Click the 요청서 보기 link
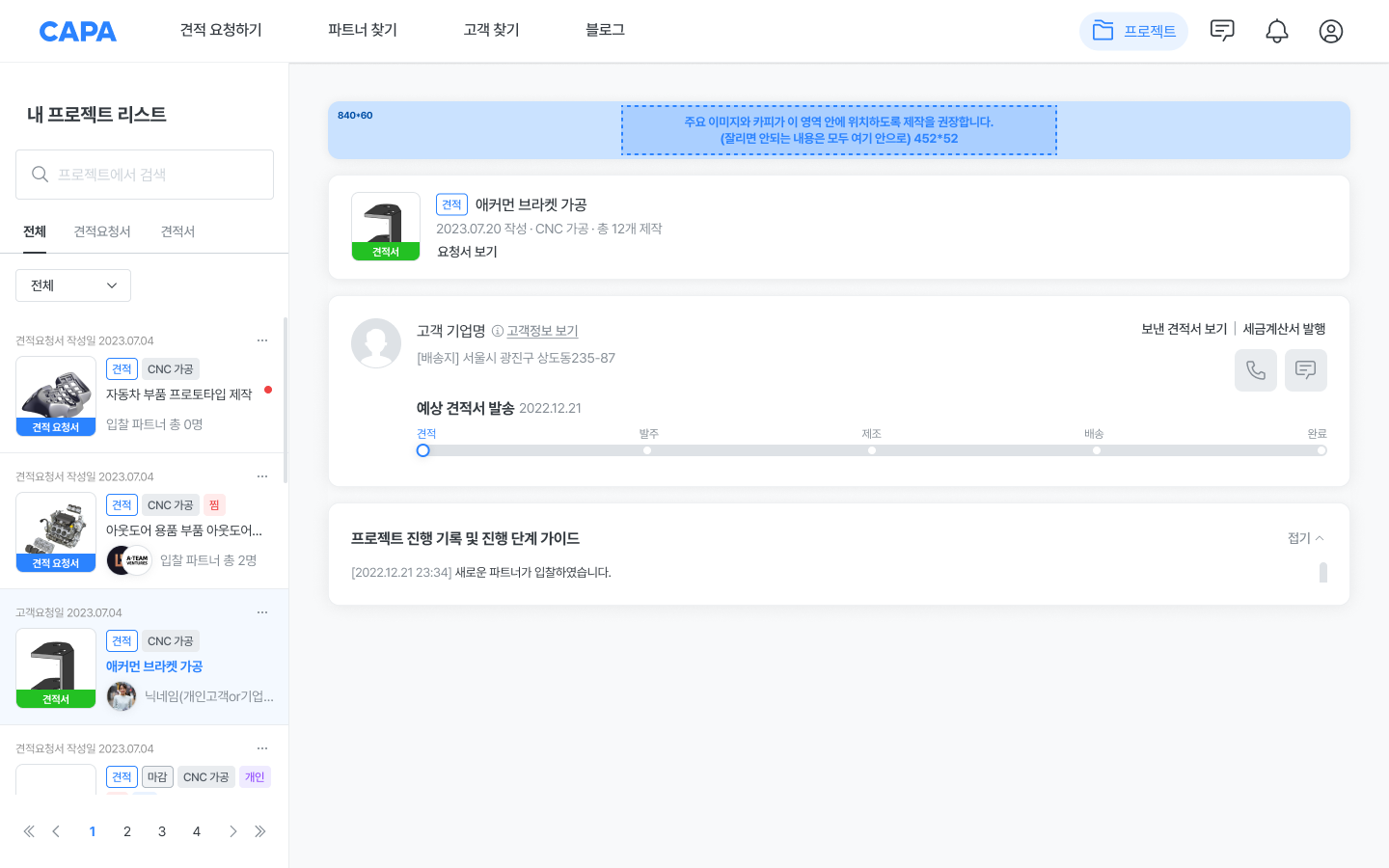Image resolution: width=1389 pixels, height=868 pixels. [x=466, y=250]
